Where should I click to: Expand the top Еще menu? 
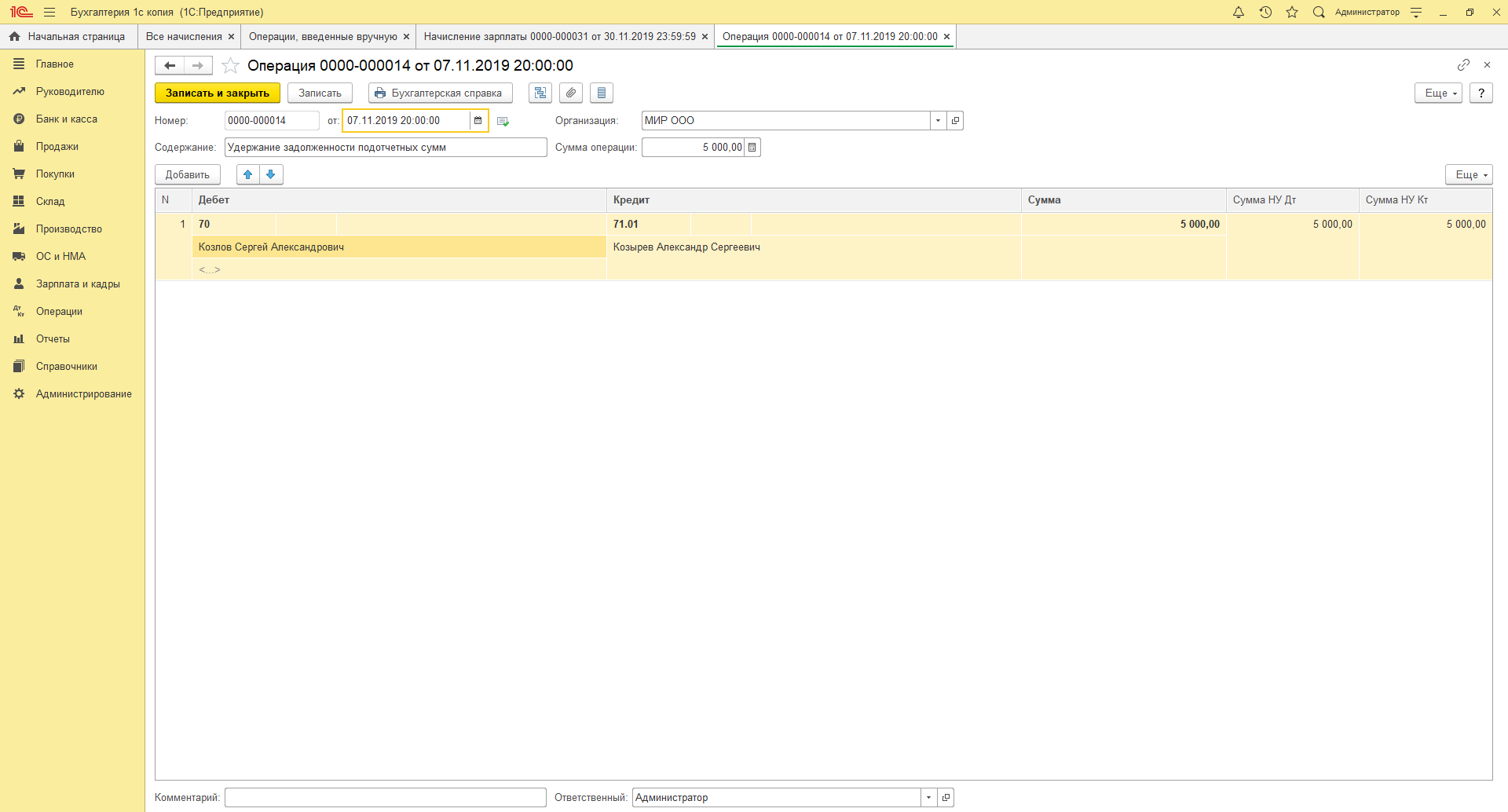pyautogui.click(x=1438, y=93)
